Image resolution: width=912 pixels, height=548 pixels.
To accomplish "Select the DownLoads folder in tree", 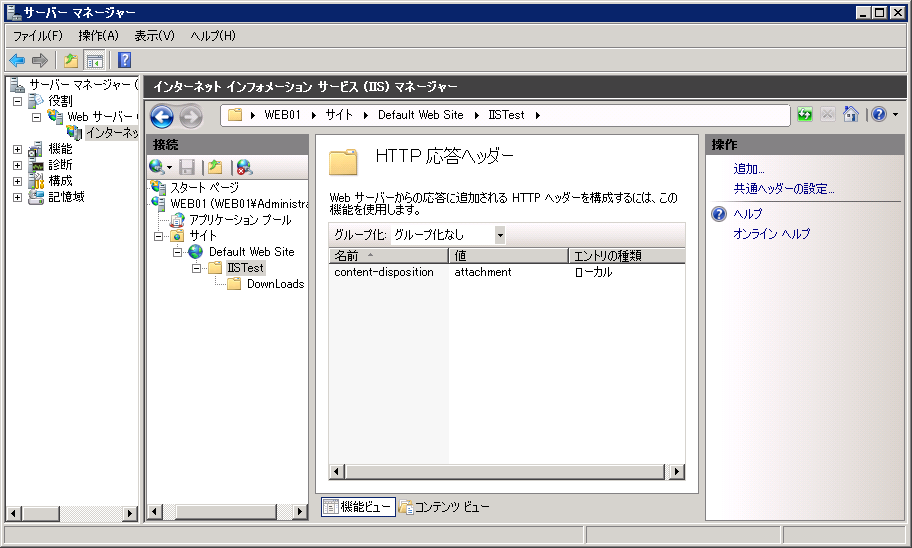I will tap(275, 284).
